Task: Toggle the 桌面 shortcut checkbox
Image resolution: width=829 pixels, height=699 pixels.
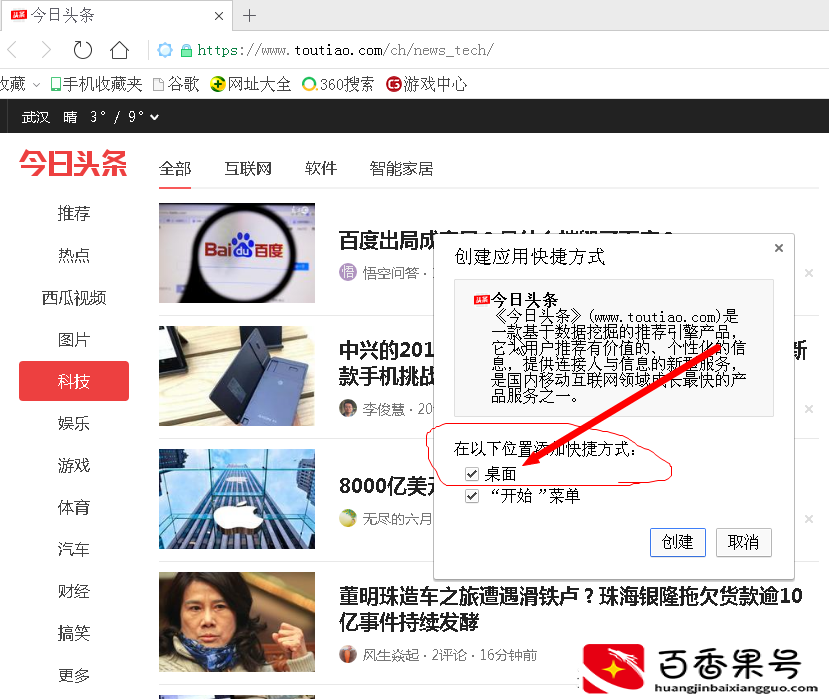Action: click(x=472, y=474)
